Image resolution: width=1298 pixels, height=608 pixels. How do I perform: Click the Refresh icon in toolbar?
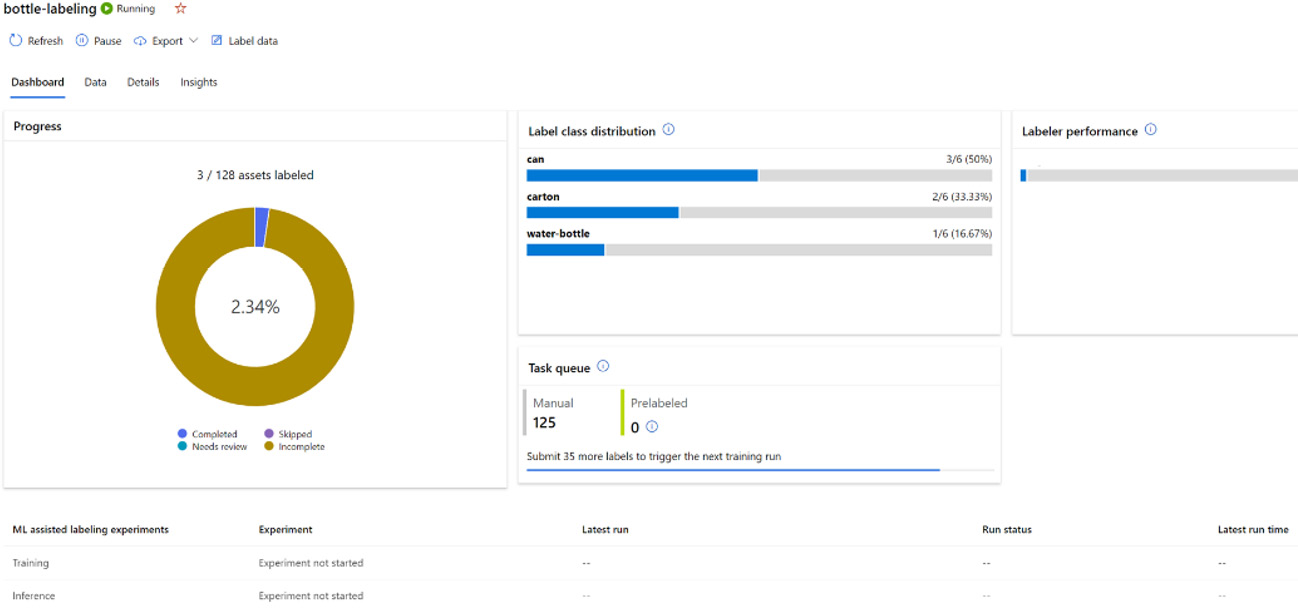point(16,41)
